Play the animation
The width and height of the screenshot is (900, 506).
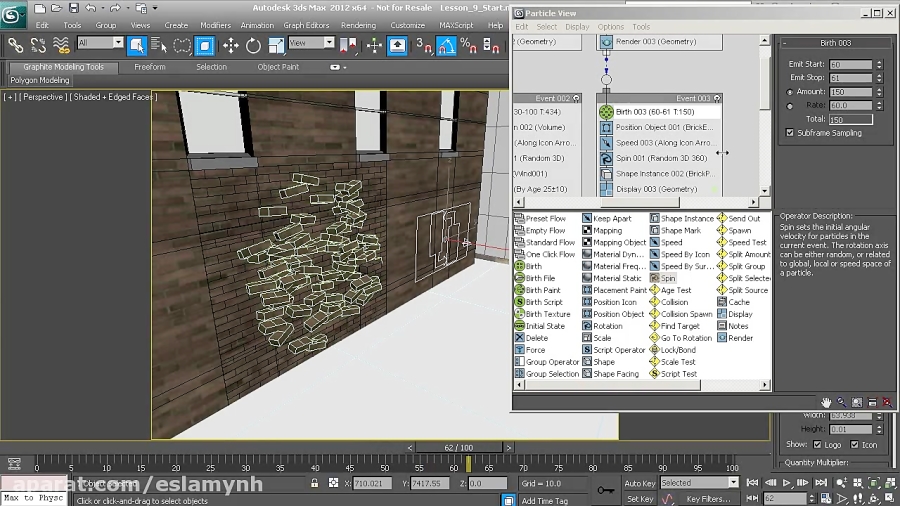point(786,484)
